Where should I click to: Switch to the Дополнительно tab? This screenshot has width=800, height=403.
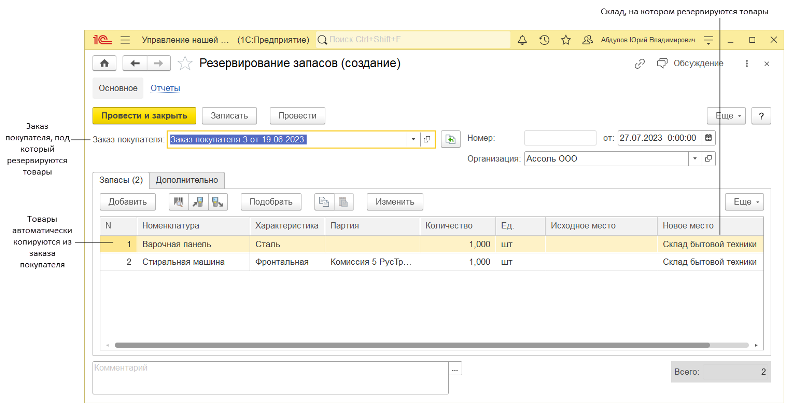point(187,180)
